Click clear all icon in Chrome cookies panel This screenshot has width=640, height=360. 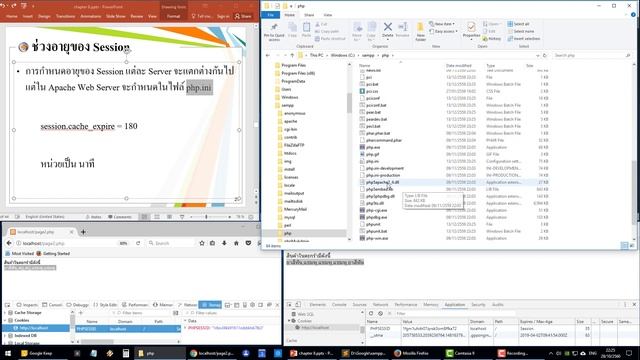(380, 313)
